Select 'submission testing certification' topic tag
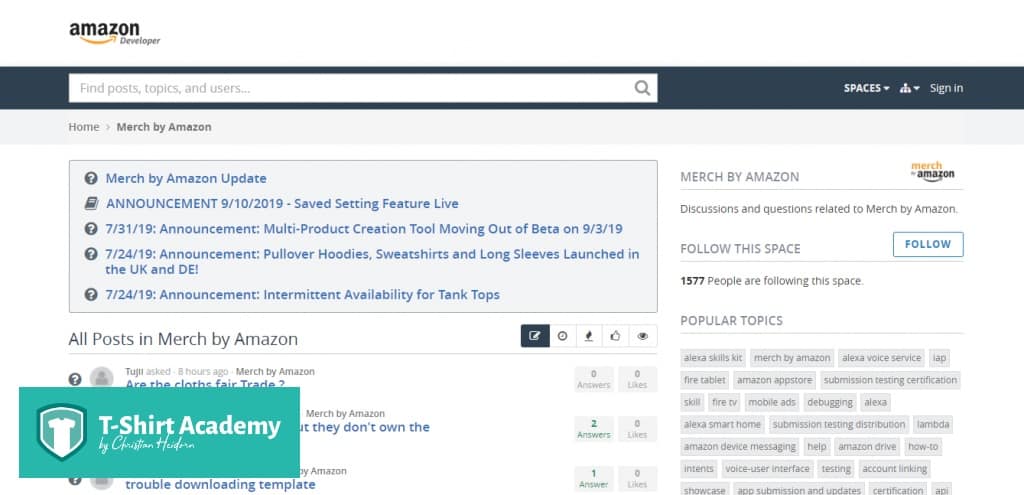The height and width of the screenshot is (495, 1024). [890, 380]
